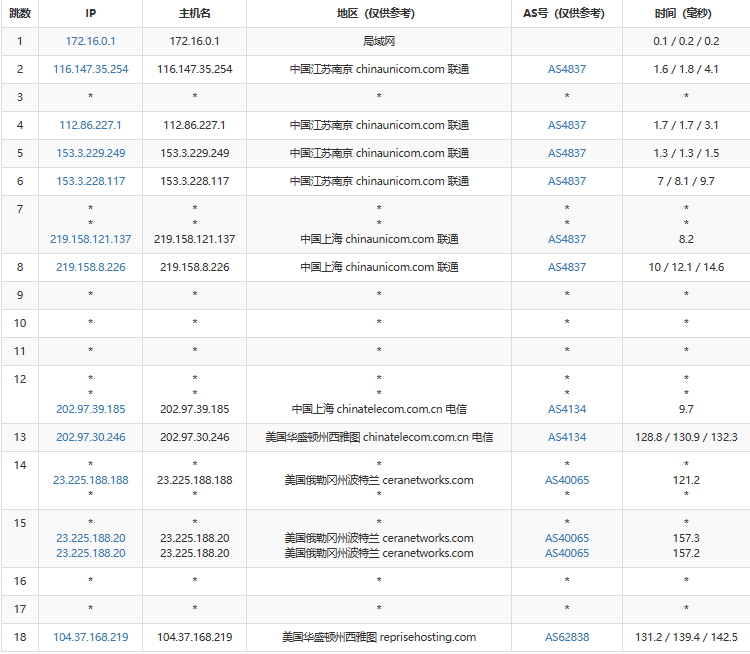Select hostname cell 202.97.30.246

pos(195,437)
